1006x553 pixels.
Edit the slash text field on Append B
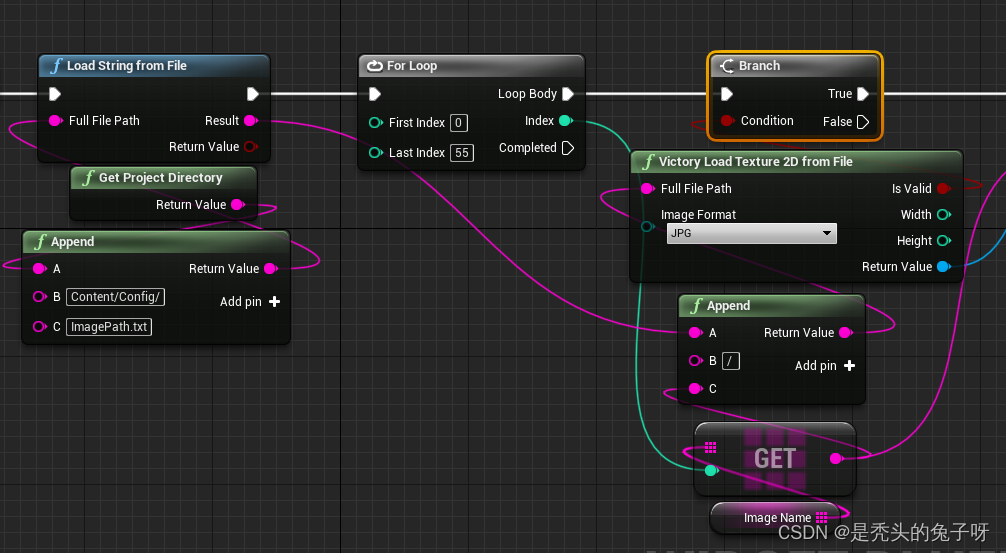click(731, 361)
